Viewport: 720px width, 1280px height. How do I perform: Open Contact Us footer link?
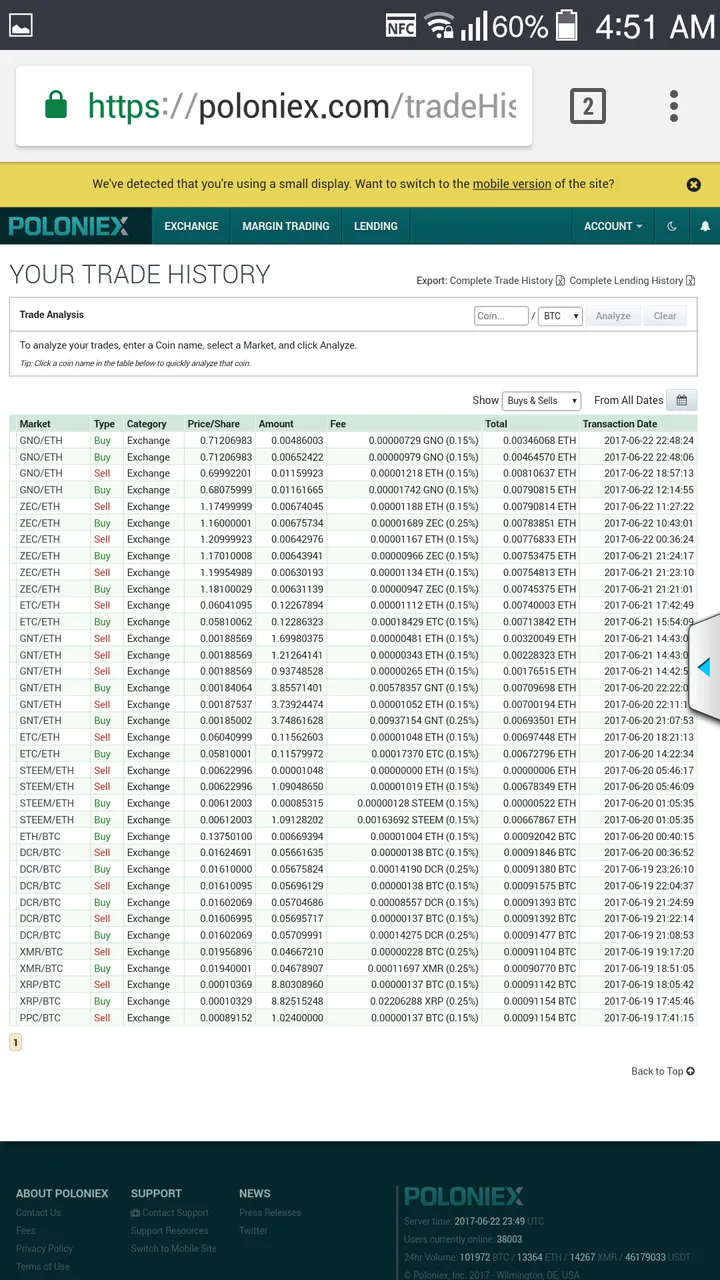(x=38, y=1213)
